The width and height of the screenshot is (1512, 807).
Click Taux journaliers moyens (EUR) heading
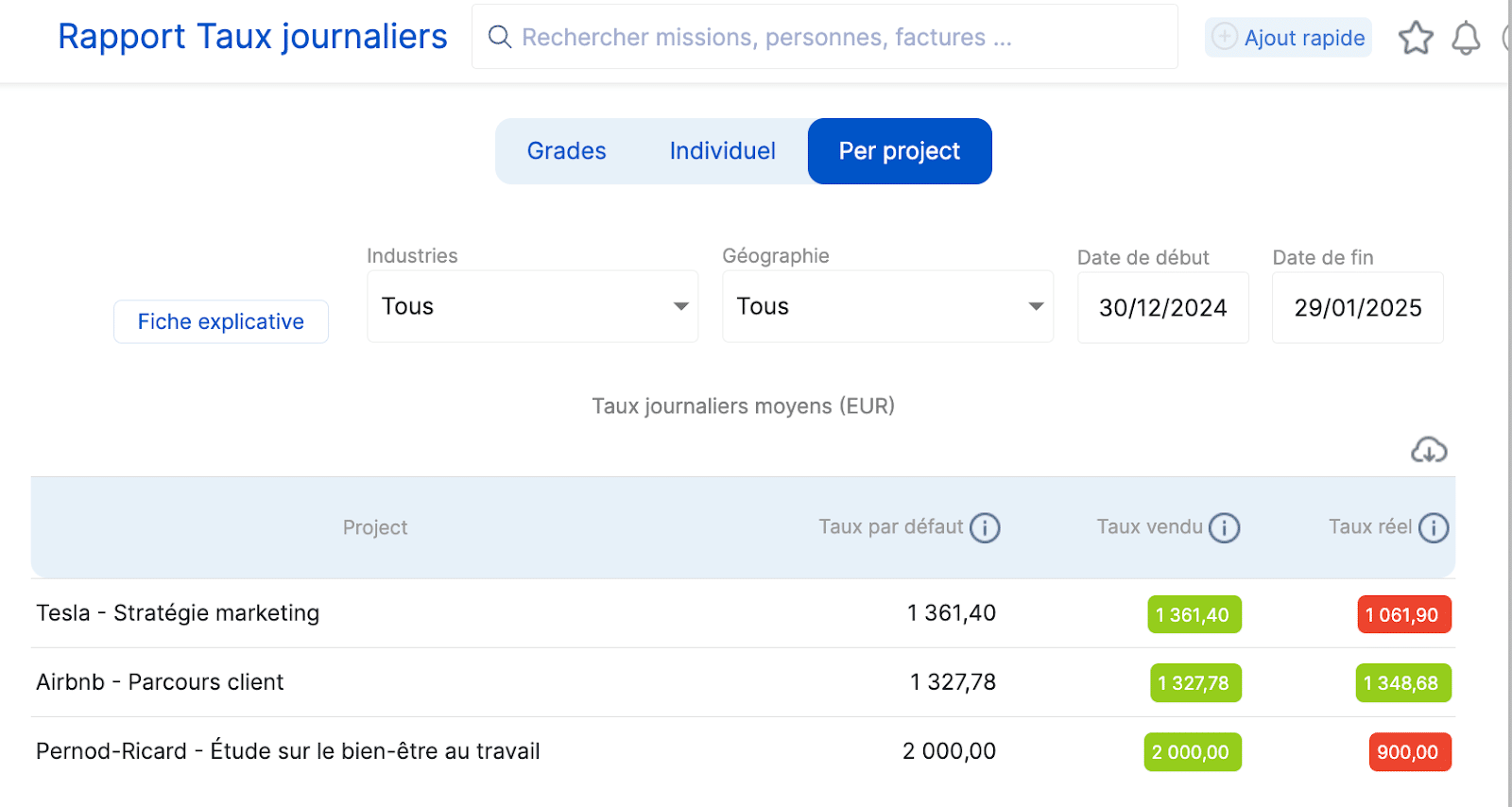coord(743,406)
